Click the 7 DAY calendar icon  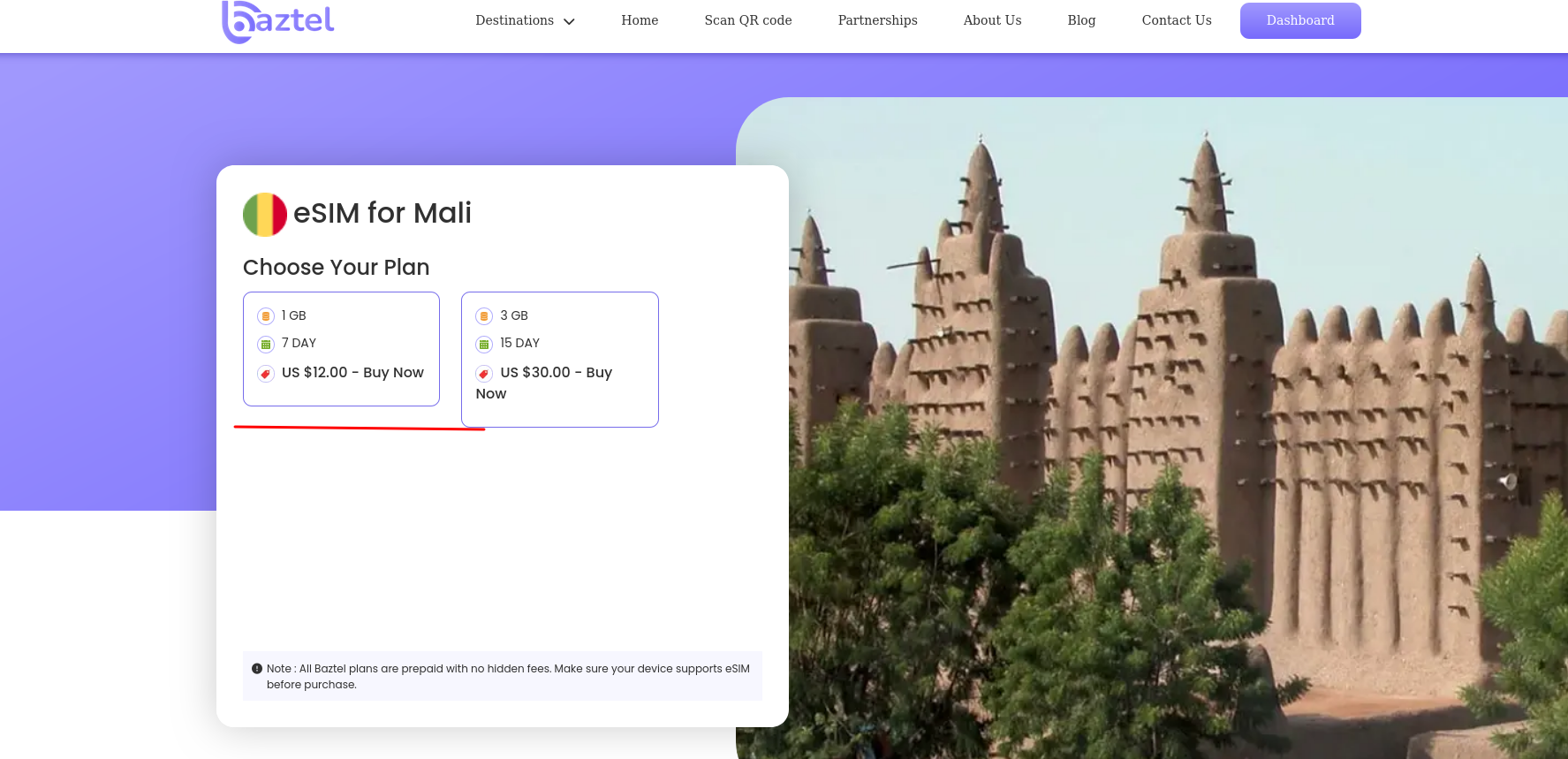[266, 345]
